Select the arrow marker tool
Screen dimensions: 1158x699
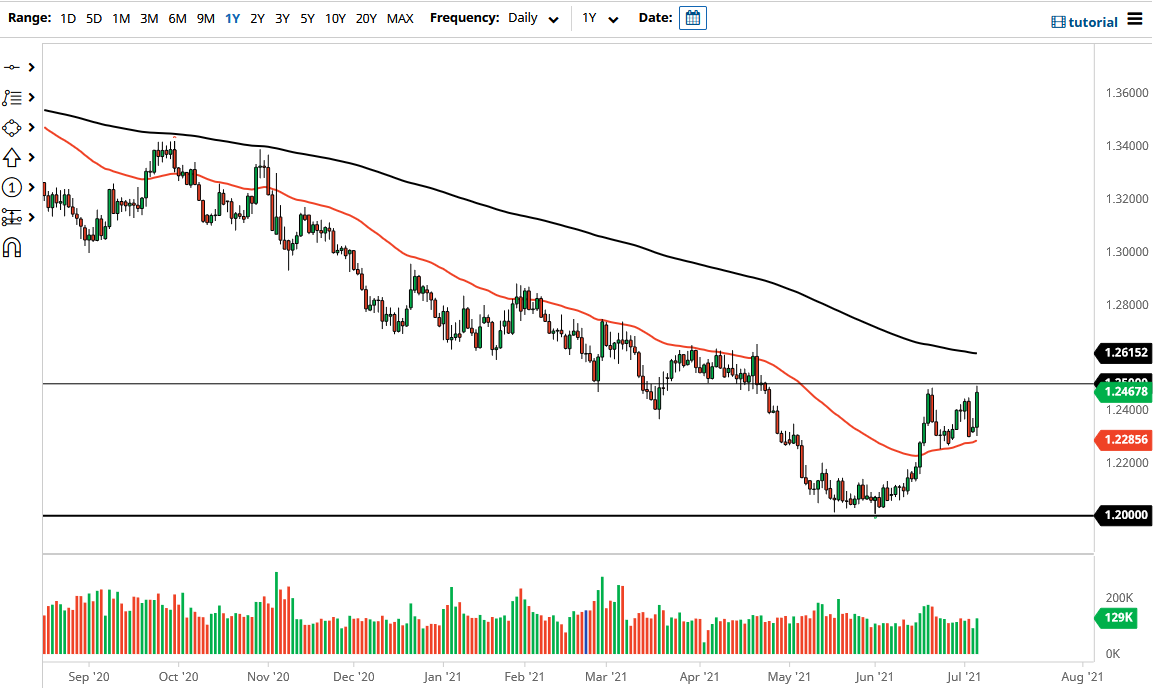(13, 157)
